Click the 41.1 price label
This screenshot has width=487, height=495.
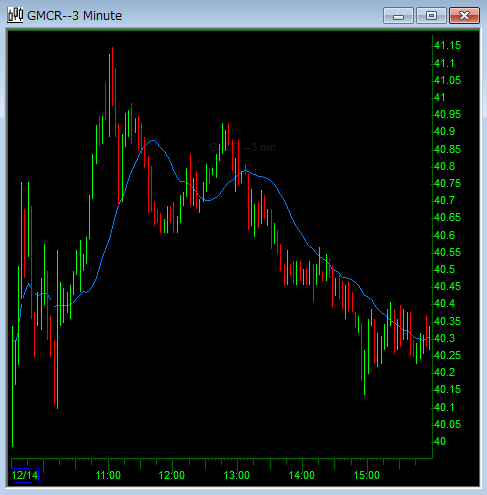coord(444,63)
